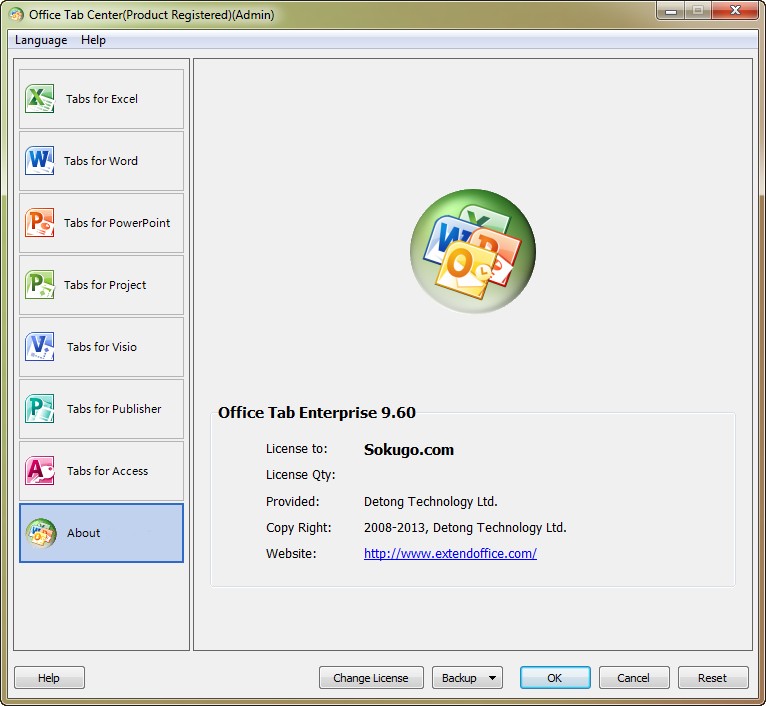Click the Reset button
766x706 pixels.
point(713,678)
